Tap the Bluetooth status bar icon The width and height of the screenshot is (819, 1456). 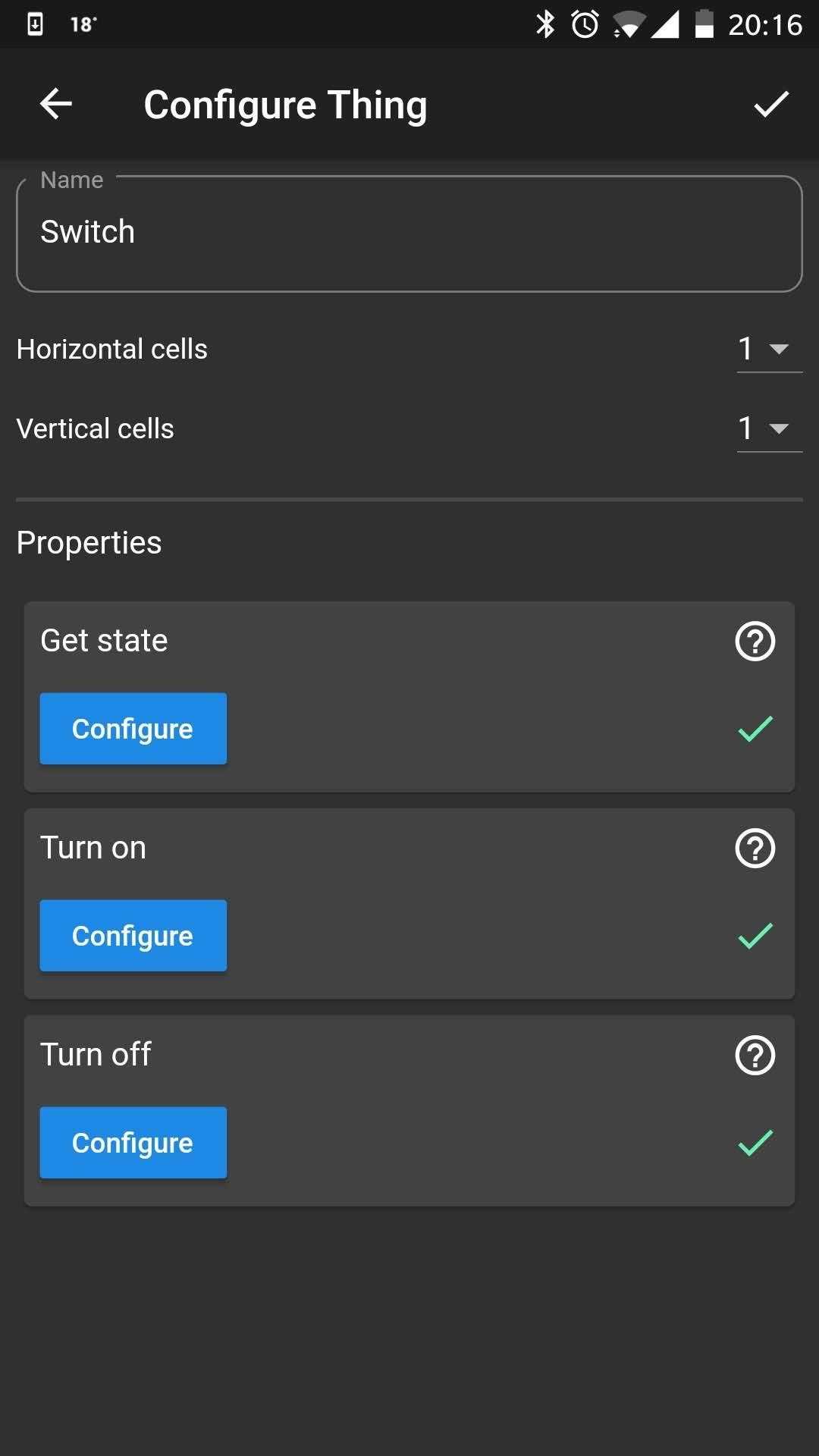[545, 24]
